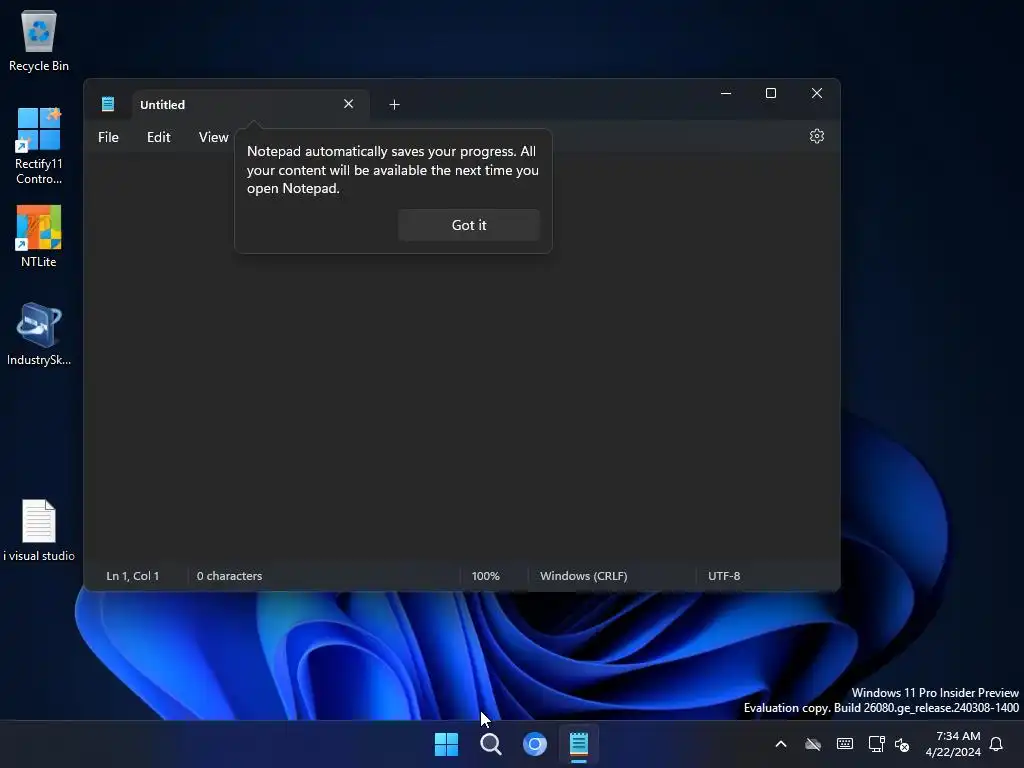This screenshot has width=1024, height=768.
Task: Open the Edit menu
Action: coord(159,137)
